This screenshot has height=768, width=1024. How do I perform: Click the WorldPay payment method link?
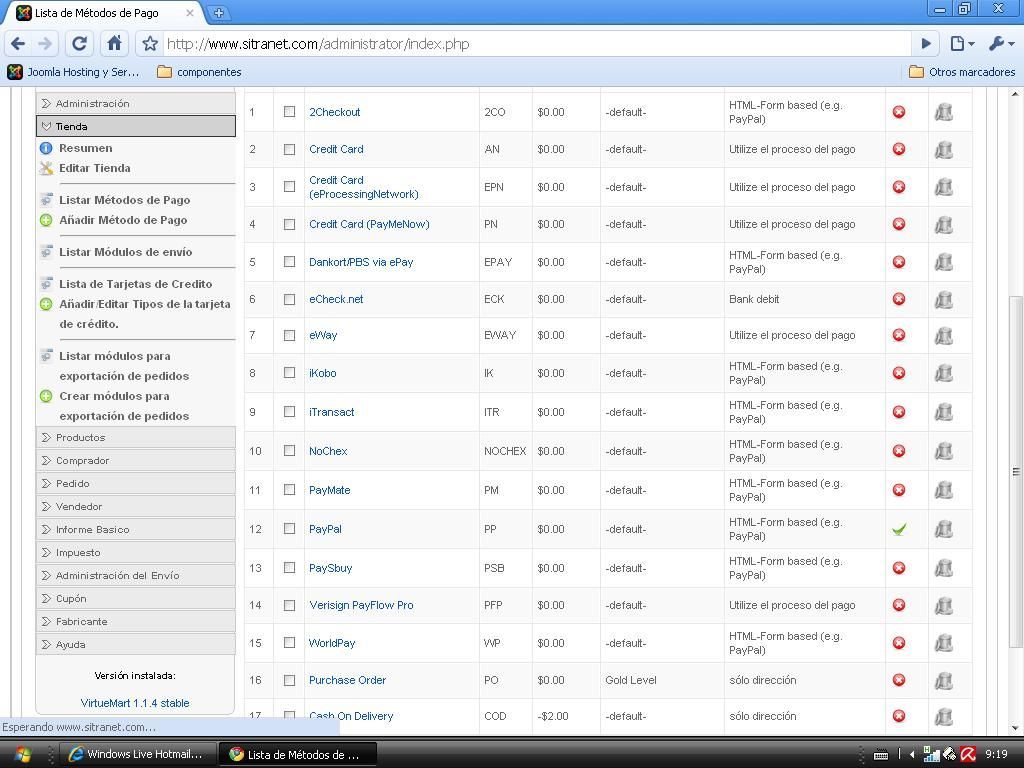332,643
